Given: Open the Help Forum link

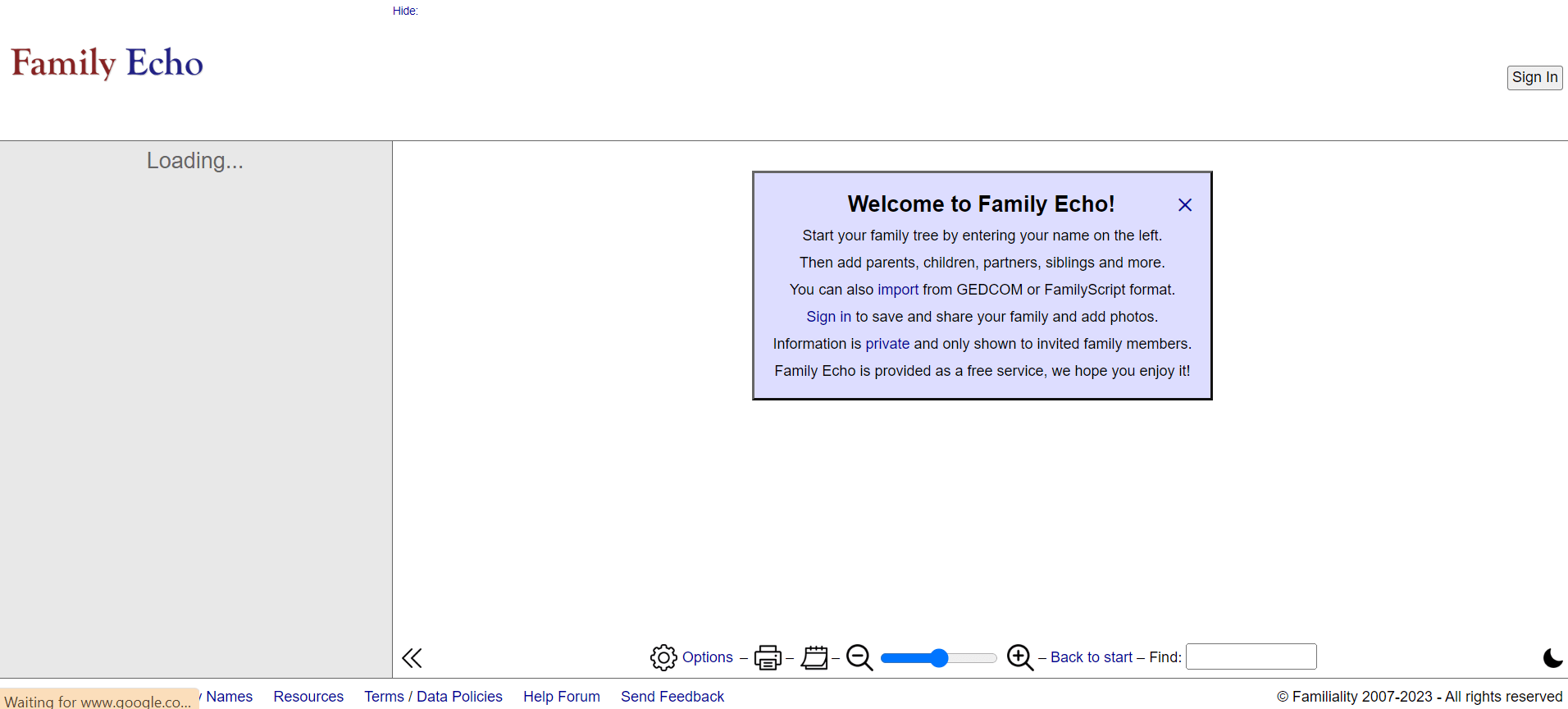Looking at the screenshot, I should [562, 697].
